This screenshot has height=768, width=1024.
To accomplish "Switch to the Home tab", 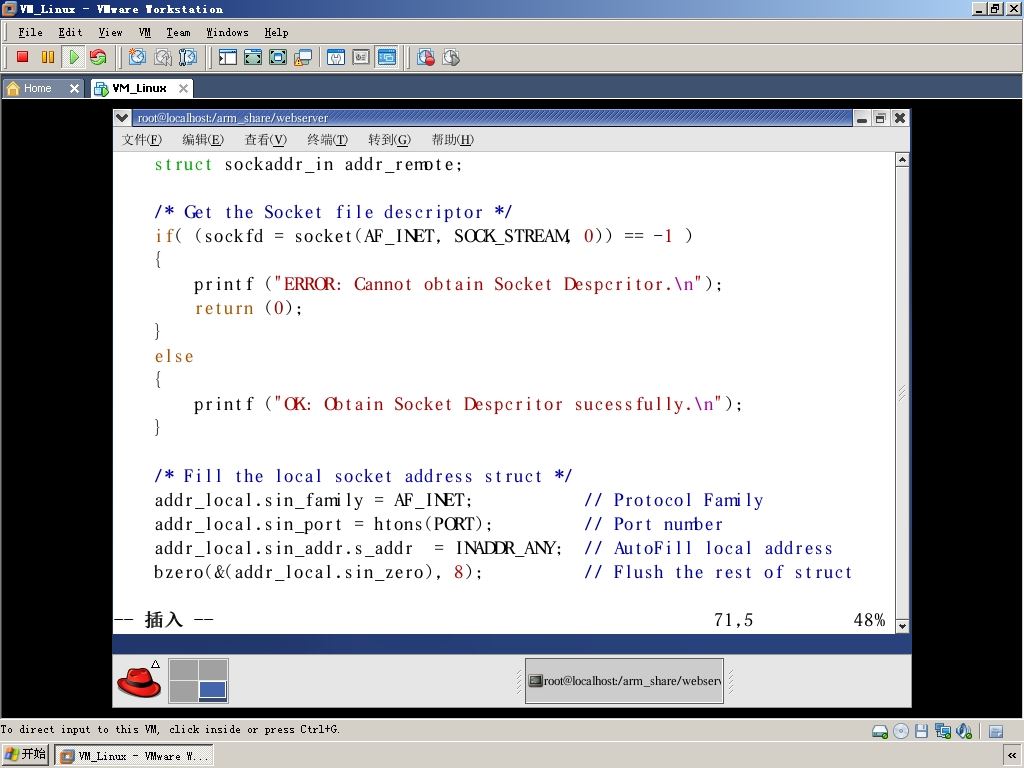I will point(37,88).
